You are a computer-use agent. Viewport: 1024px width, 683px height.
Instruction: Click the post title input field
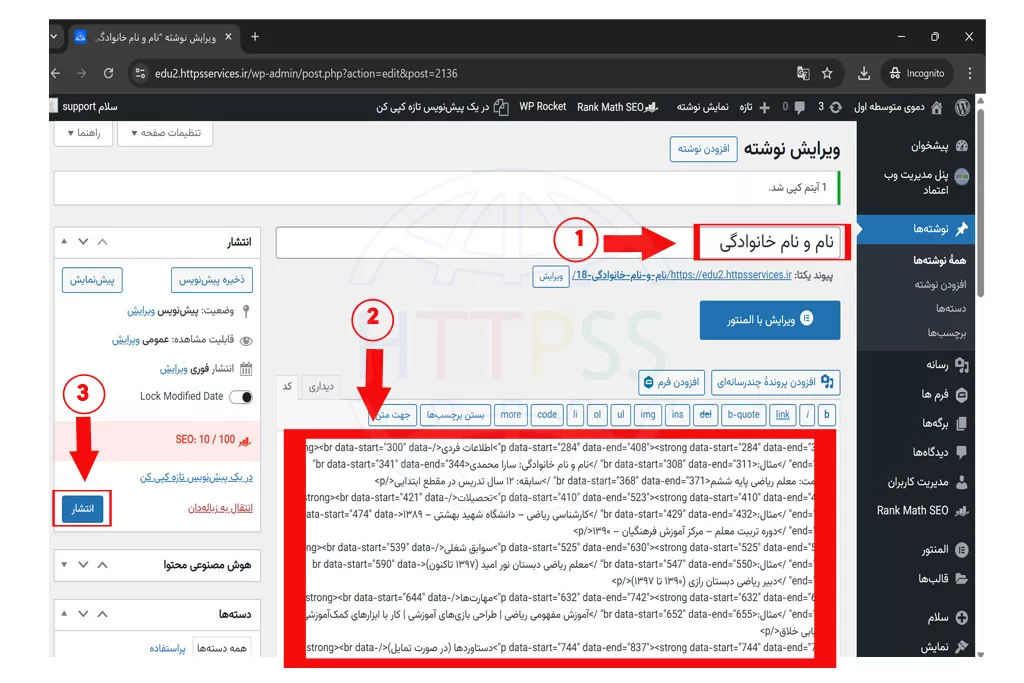(x=560, y=243)
